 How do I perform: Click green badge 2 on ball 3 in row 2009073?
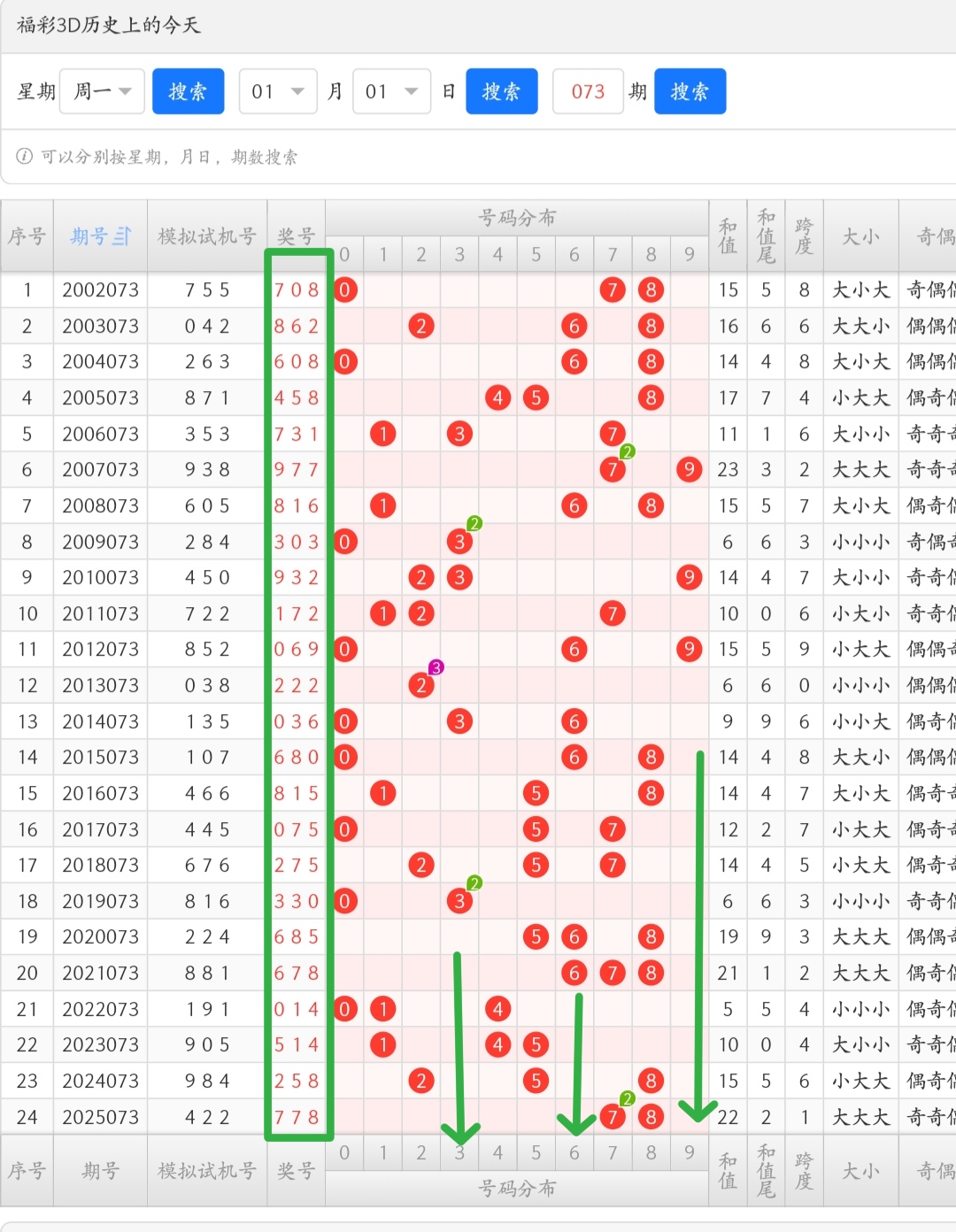point(474,524)
